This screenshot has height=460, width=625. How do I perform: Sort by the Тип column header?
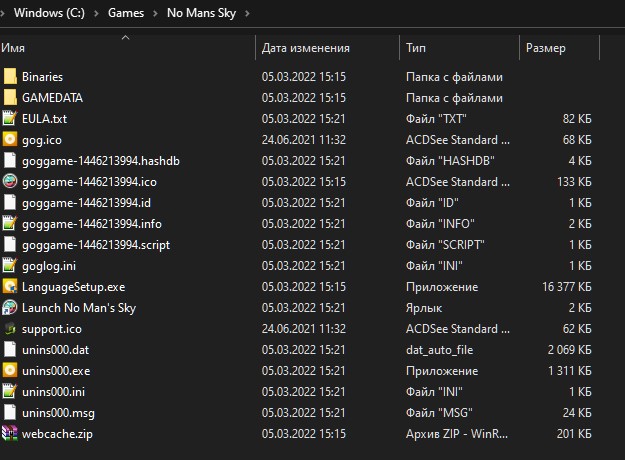click(x=416, y=48)
